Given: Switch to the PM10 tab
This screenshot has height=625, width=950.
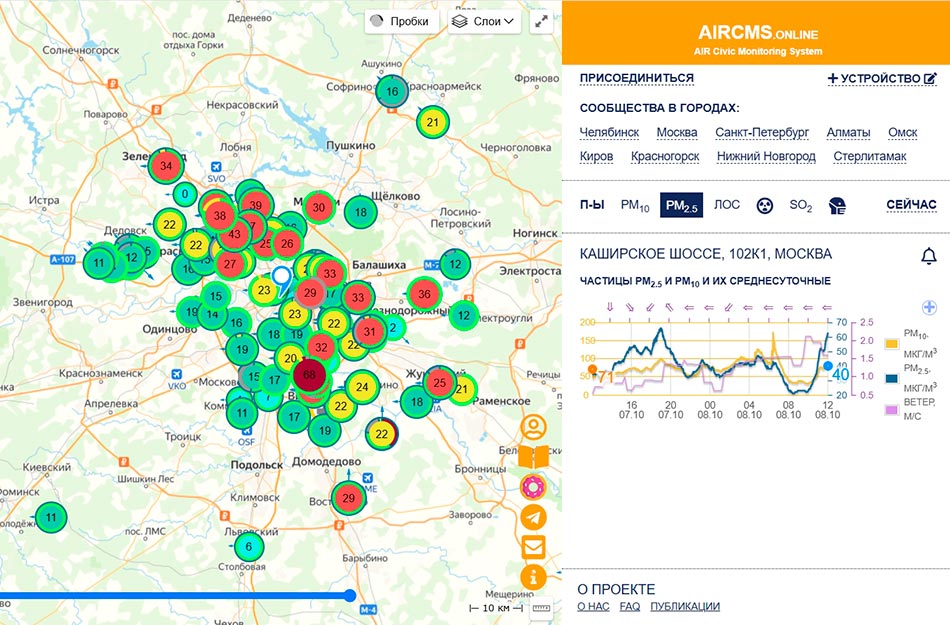Looking at the screenshot, I should 634,205.
